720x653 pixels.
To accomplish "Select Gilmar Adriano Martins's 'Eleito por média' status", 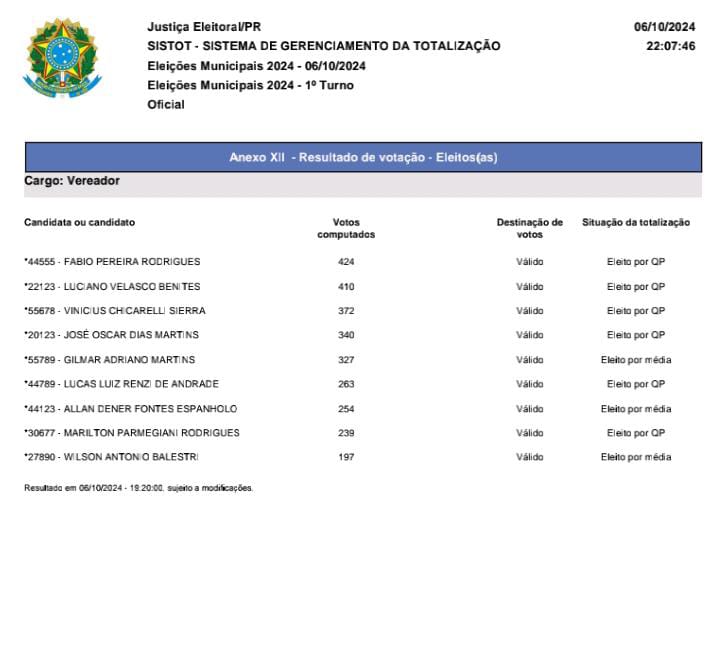I will [x=636, y=359].
